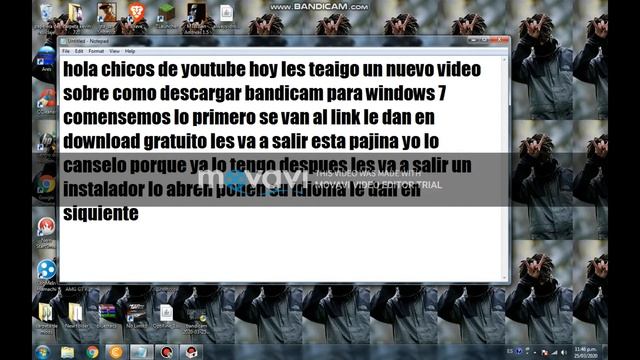Screen dimensions: 640x360
Task: Click the Notepad title bar icon
Action: point(63,41)
